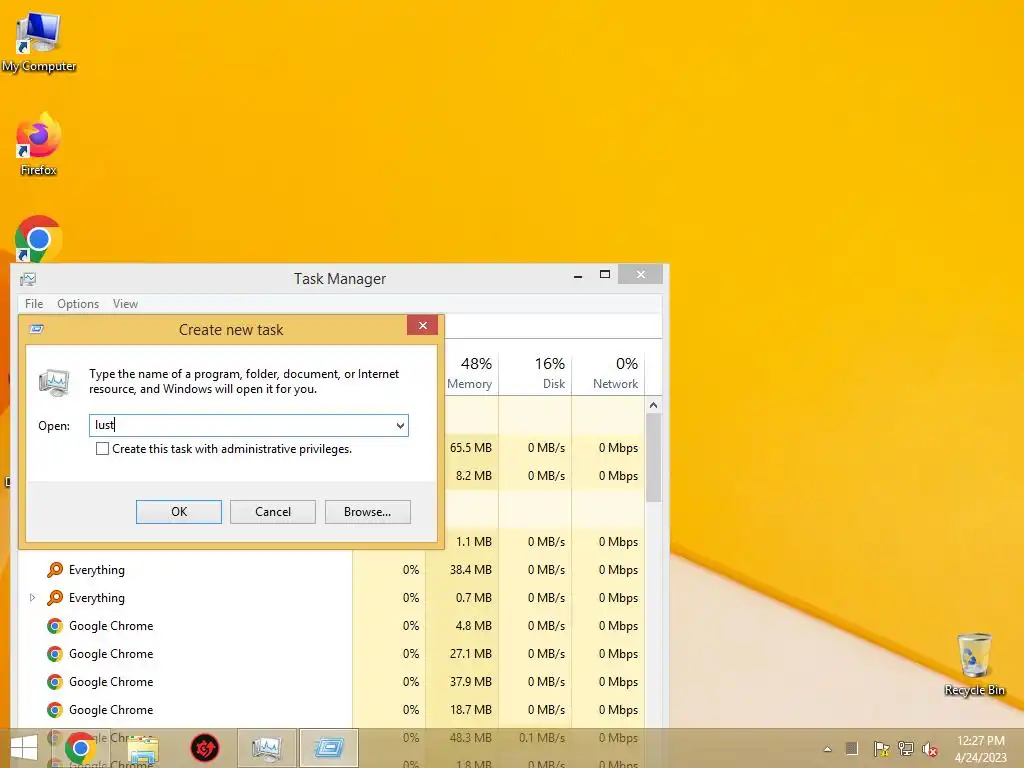Minimize the Task Manager window

click(x=577, y=276)
